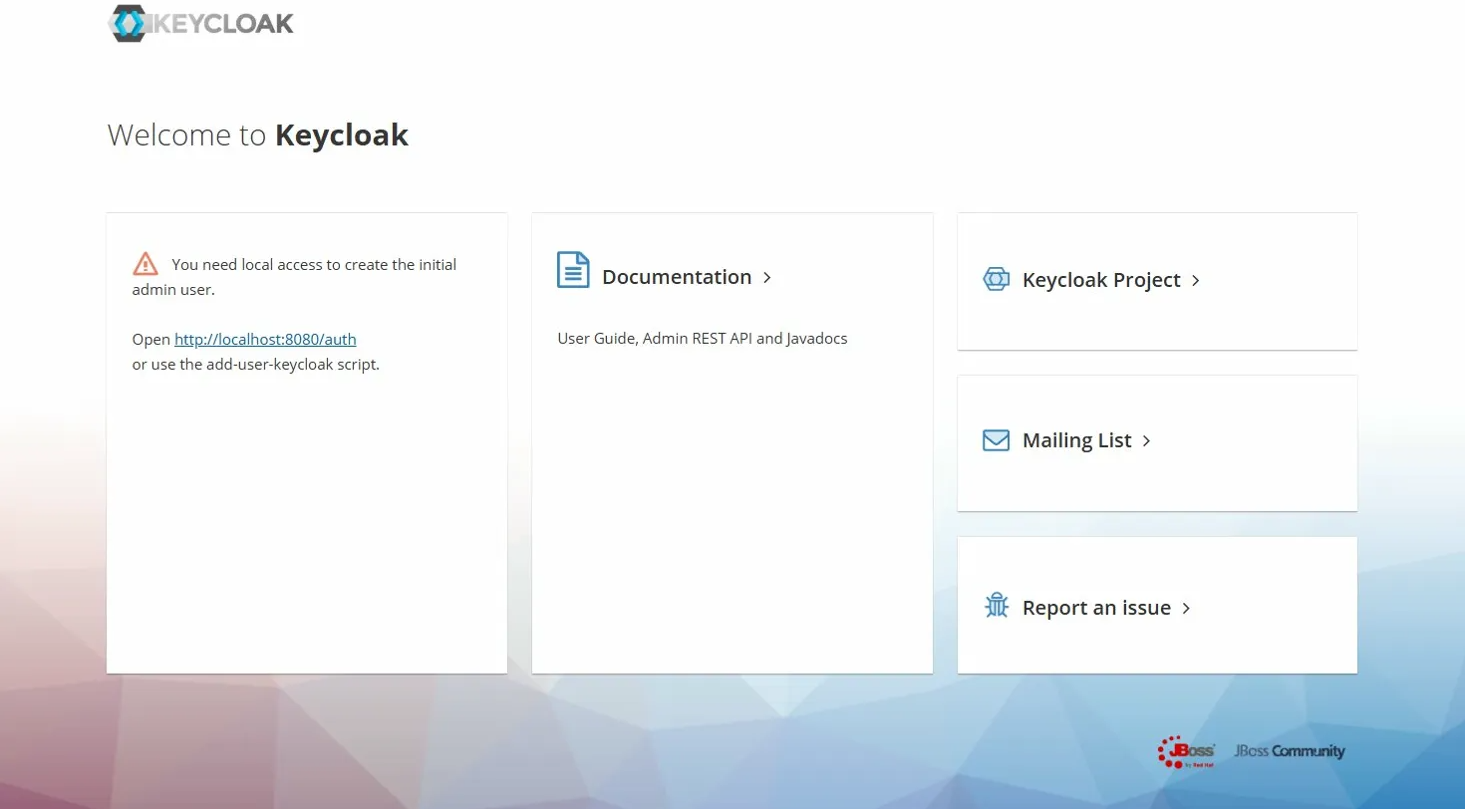Click the JBoss by Red Hat logo
Viewport: 1465px width, 809px height.
[1186, 751]
